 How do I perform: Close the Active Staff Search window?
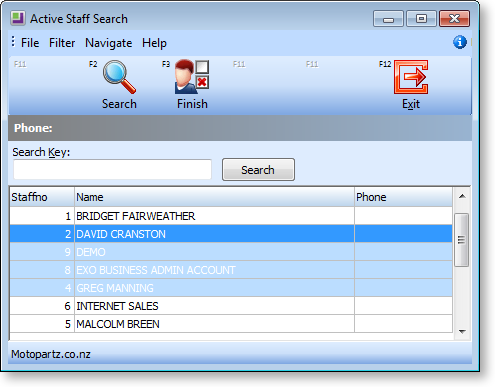[454, 19]
